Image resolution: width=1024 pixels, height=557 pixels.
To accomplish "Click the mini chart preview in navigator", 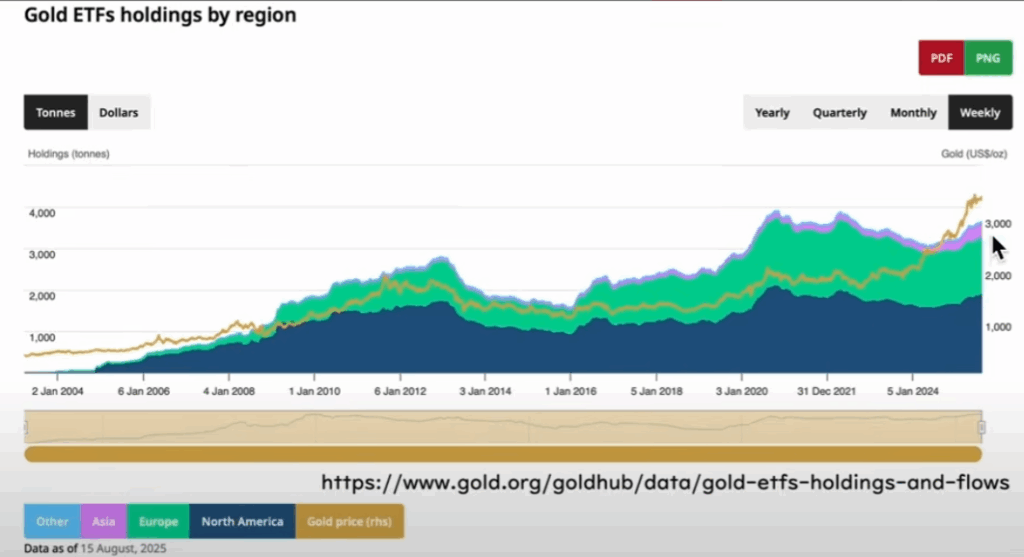I will 500,427.
